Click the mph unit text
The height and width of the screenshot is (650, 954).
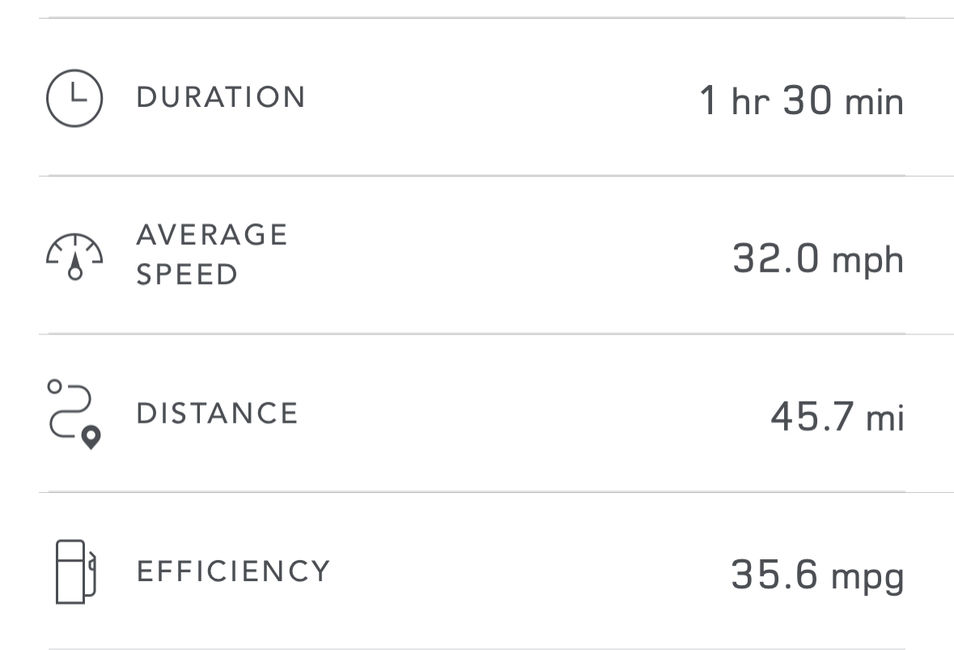click(x=868, y=262)
